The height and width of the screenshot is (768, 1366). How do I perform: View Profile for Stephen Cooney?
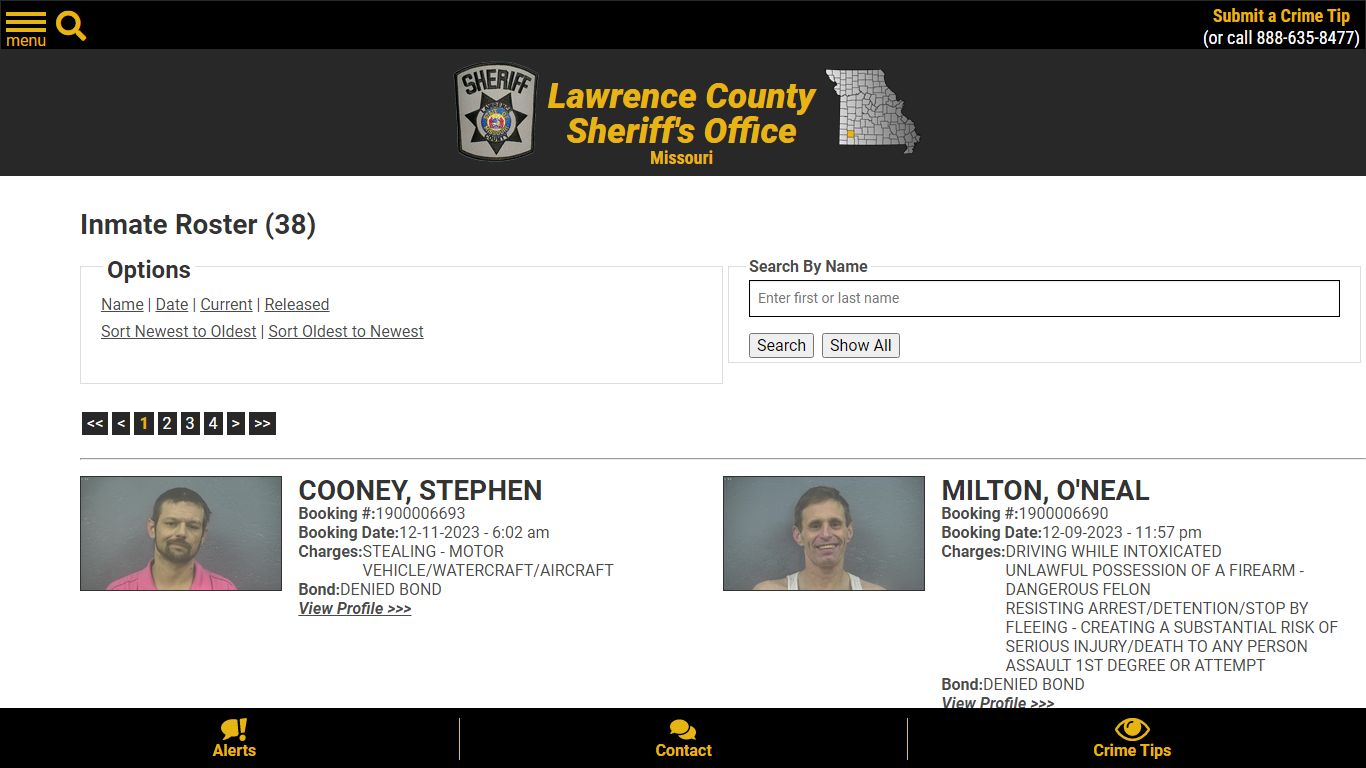point(355,608)
